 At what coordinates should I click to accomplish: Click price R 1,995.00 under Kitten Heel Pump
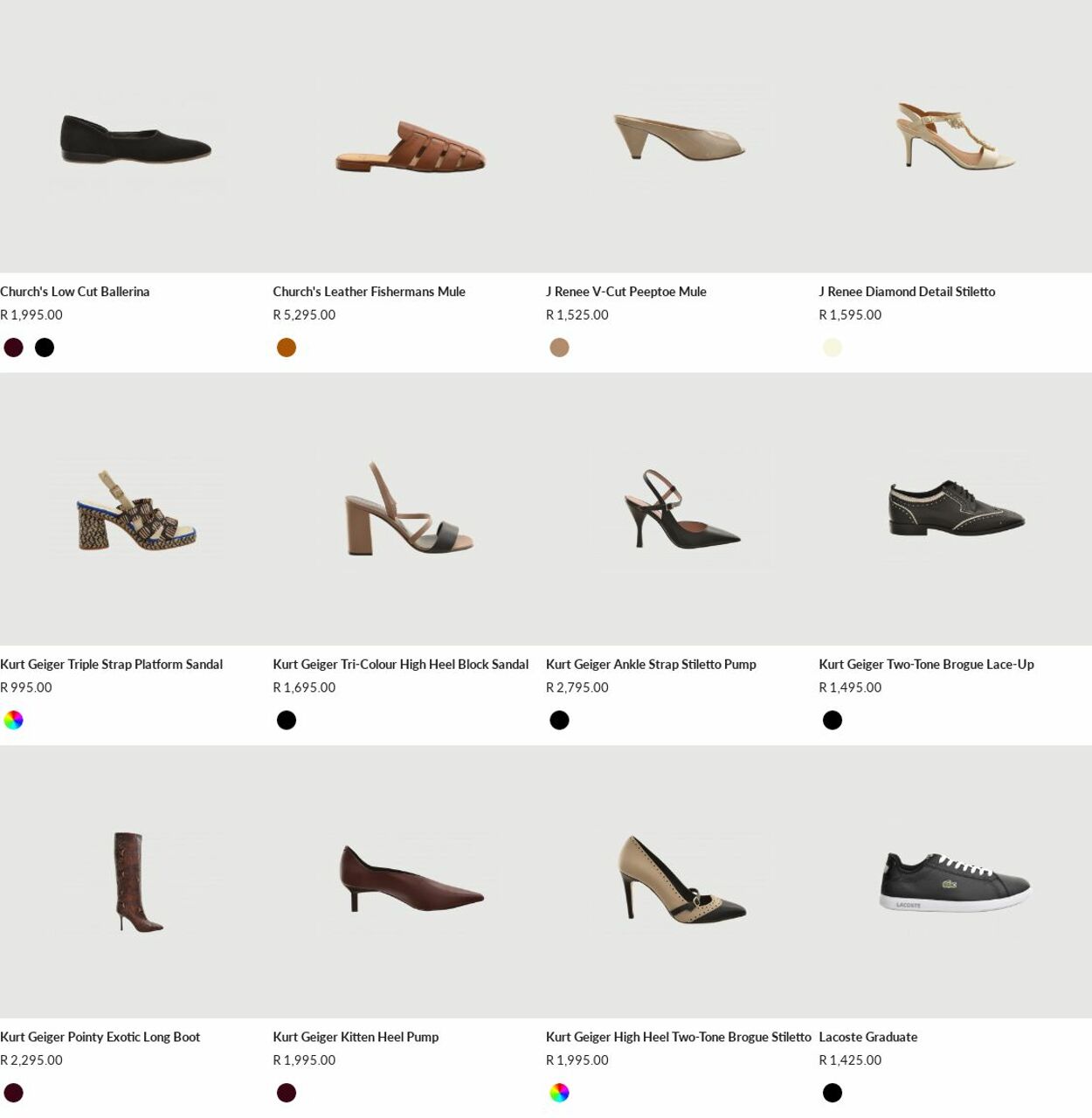pyautogui.click(x=304, y=1061)
